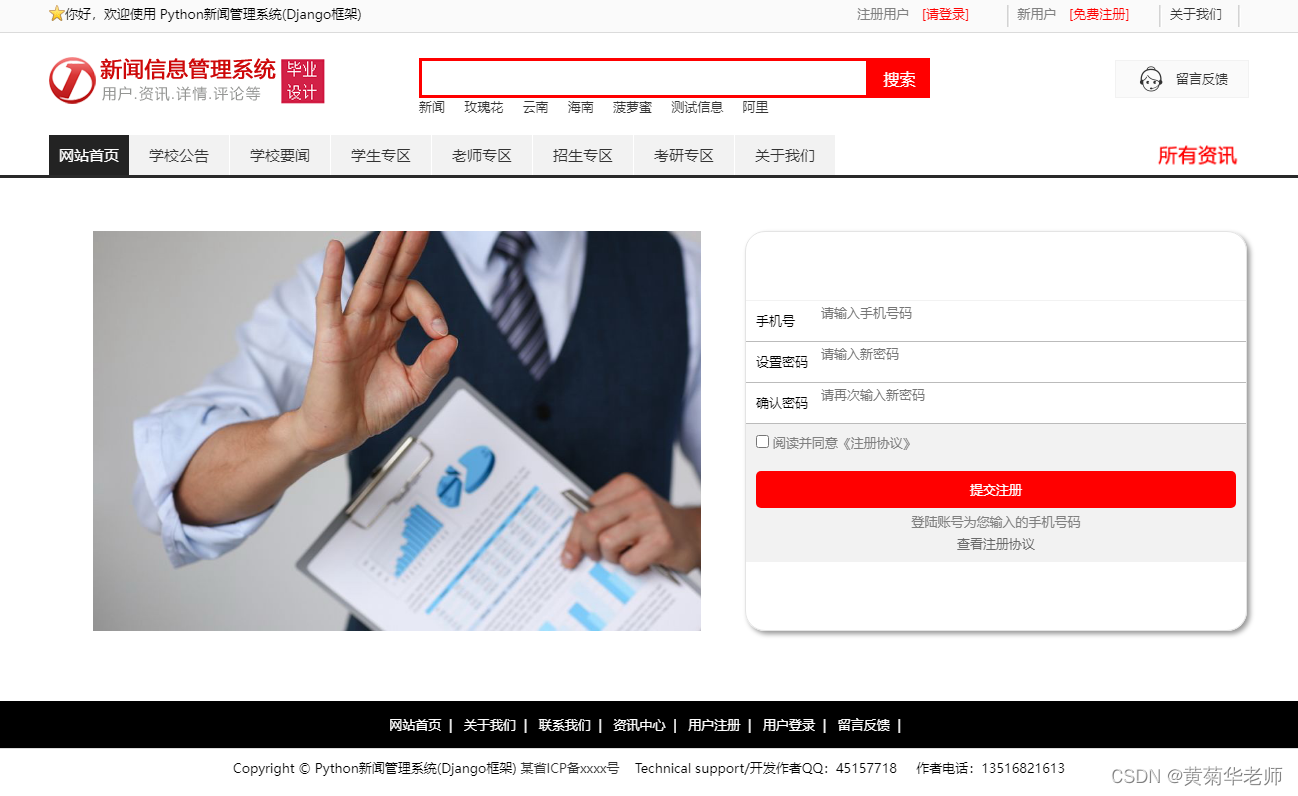The height and width of the screenshot is (796, 1298).
Task: Click the author QQ number 45157718
Action: click(867, 768)
